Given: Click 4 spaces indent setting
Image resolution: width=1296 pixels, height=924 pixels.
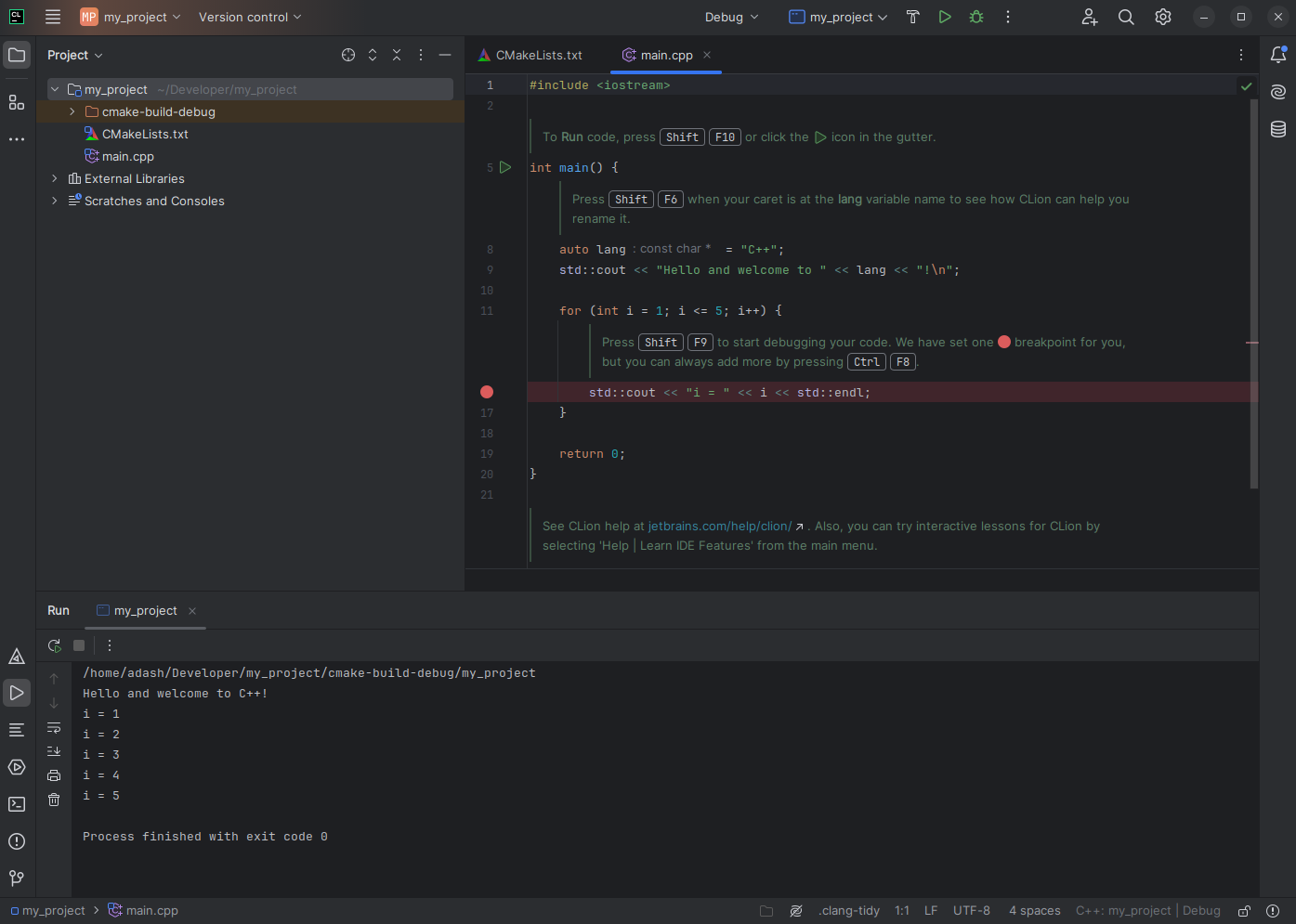Looking at the screenshot, I should tap(1035, 911).
